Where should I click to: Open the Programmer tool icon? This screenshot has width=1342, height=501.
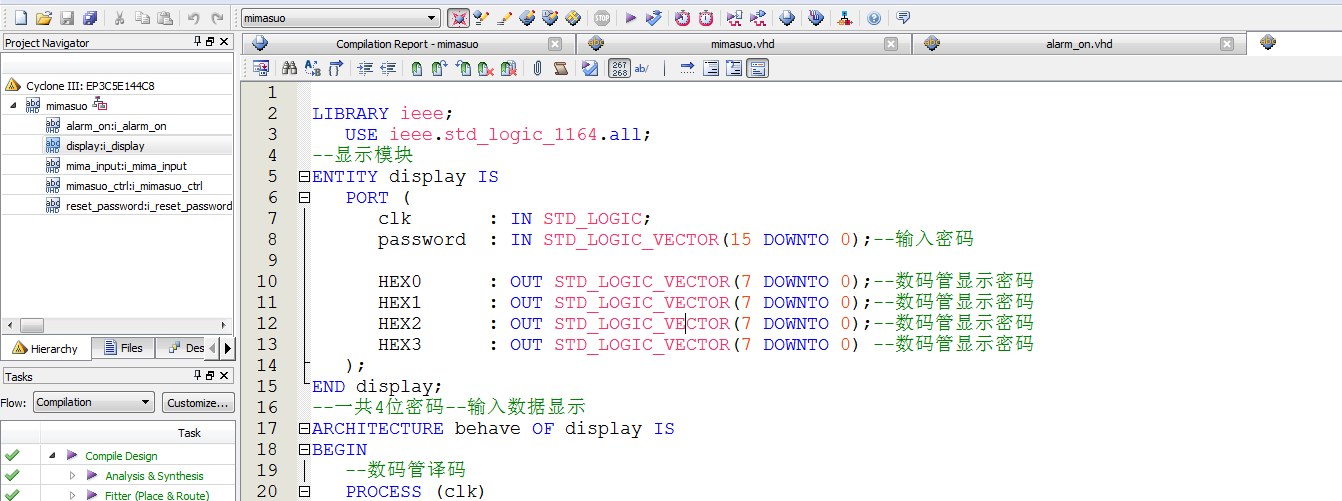(x=816, y=18)
